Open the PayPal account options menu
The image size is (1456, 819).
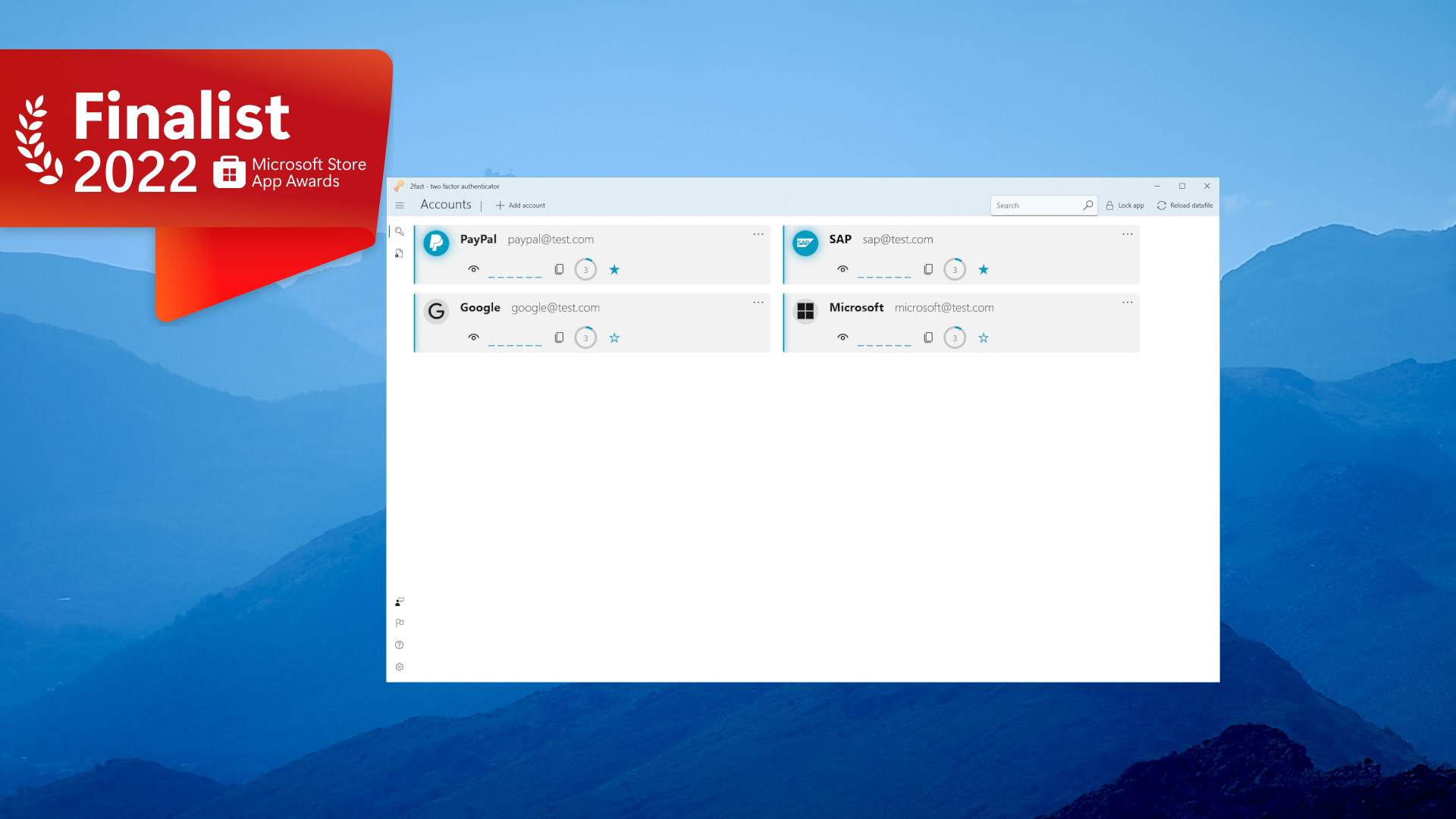click(758, 234)
